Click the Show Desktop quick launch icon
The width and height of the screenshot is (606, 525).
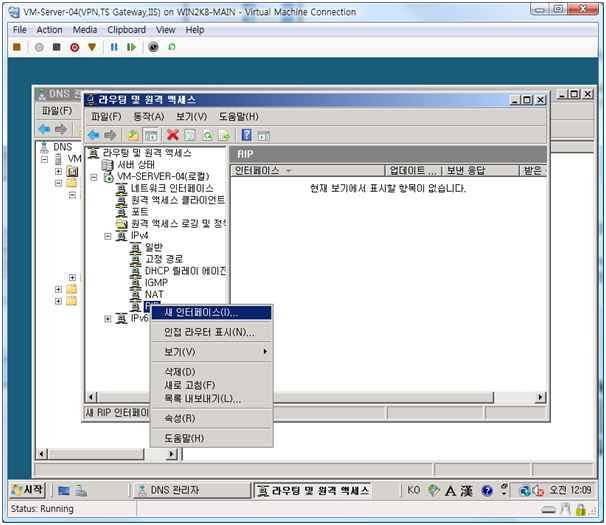64,491
